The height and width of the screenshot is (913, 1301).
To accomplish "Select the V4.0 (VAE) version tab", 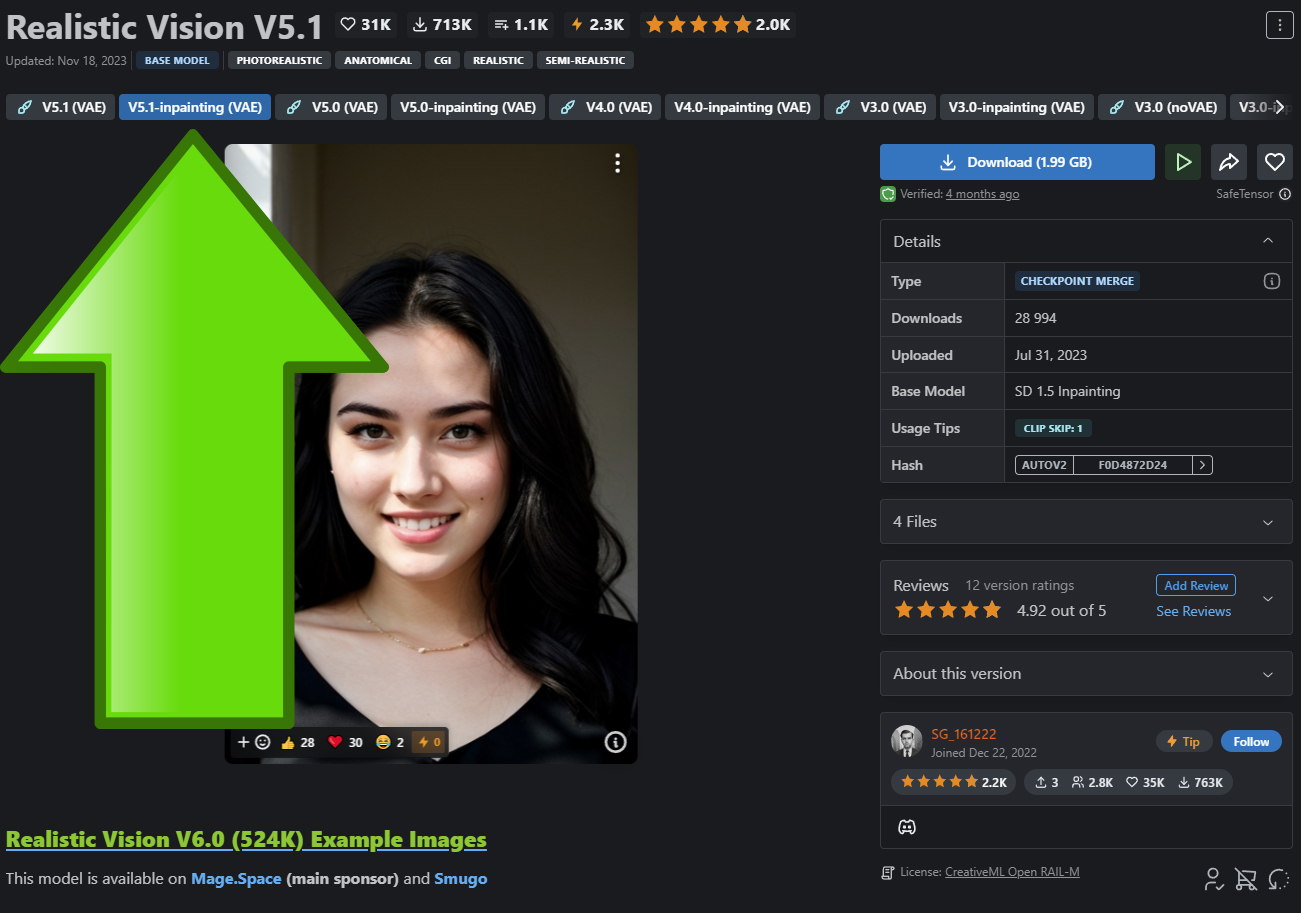I will 605,107.
